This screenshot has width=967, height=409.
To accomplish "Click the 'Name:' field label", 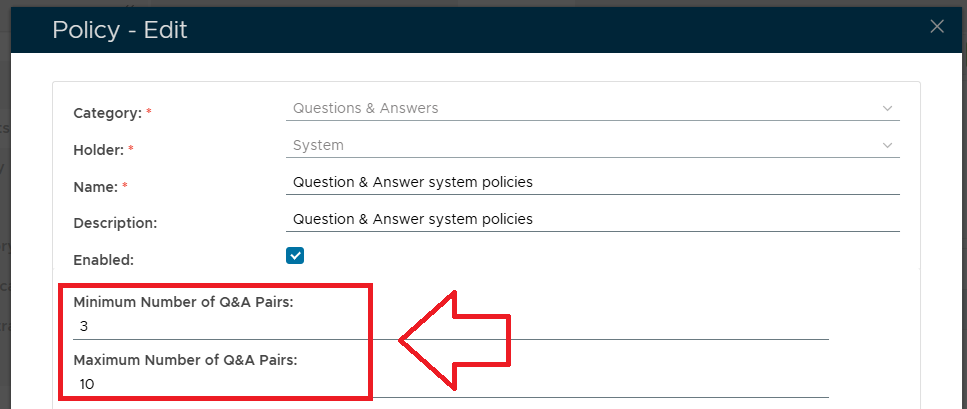I will pyautogui.click(x=96, y=187).
